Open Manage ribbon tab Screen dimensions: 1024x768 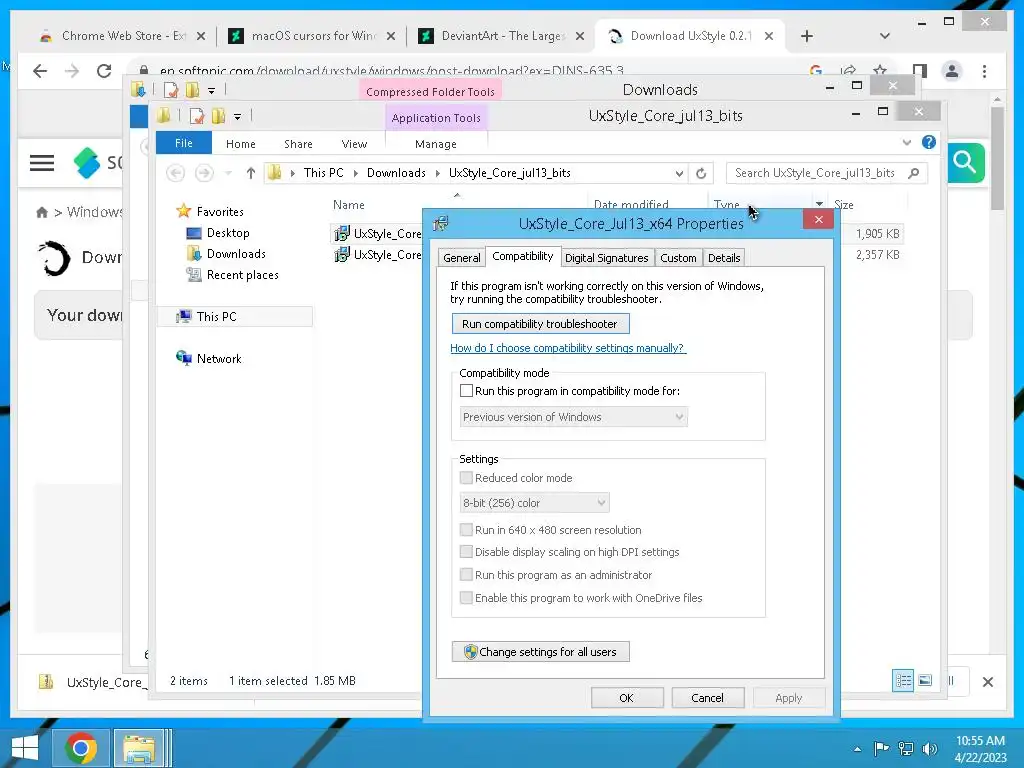(x=436, y=144)
